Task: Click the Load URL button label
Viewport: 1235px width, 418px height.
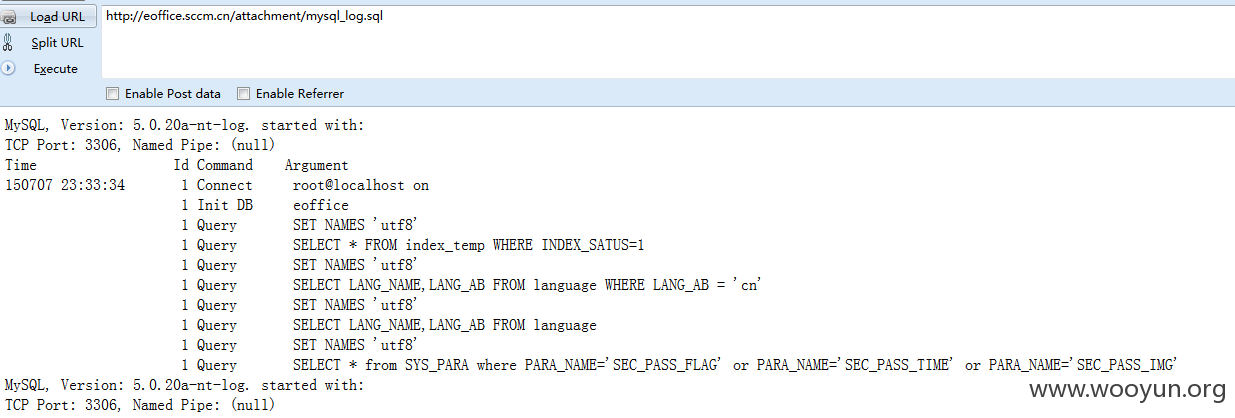Action: [57, 17]
